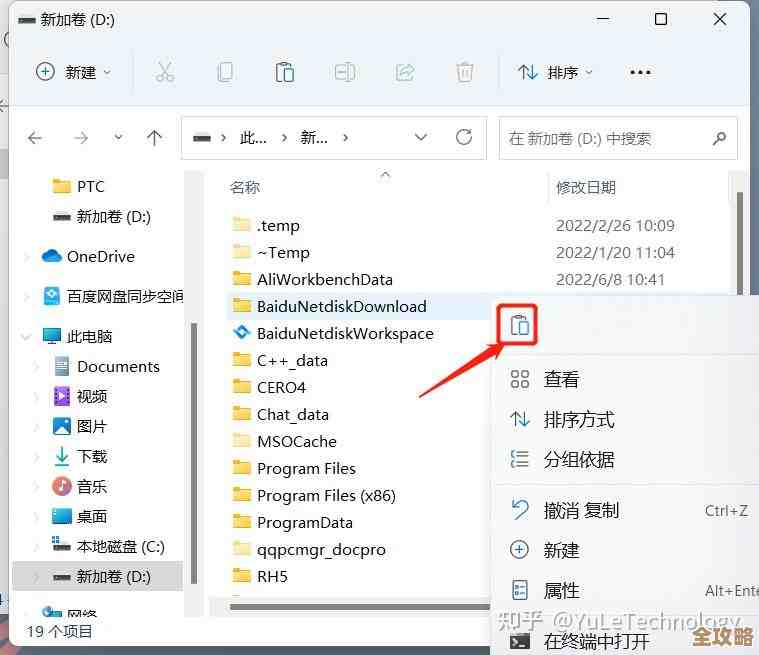The height and width of the screenshot is (655, 759).
Task: Click the Pictures icon in sidebar
Action: pyautogui.click(x=61, y=426)
